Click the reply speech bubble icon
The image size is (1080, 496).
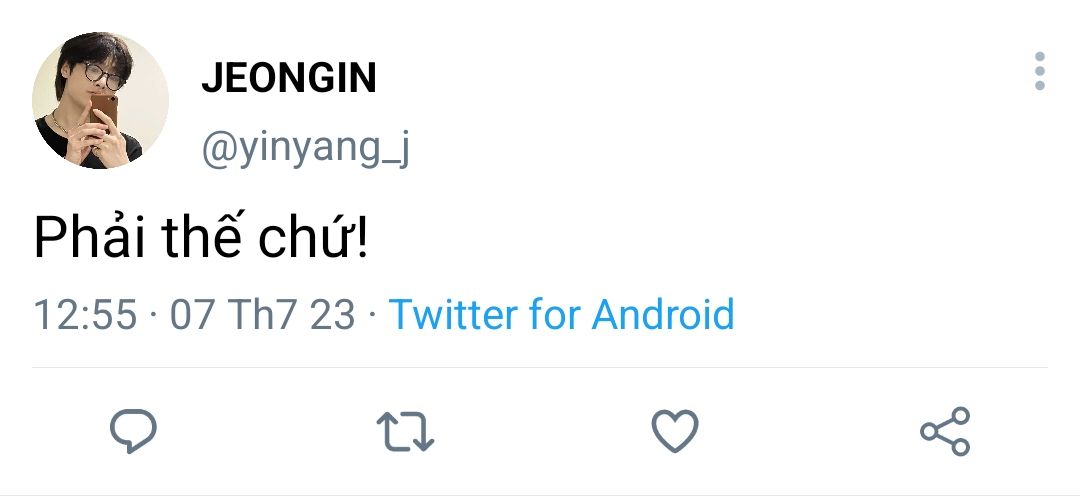132,431
